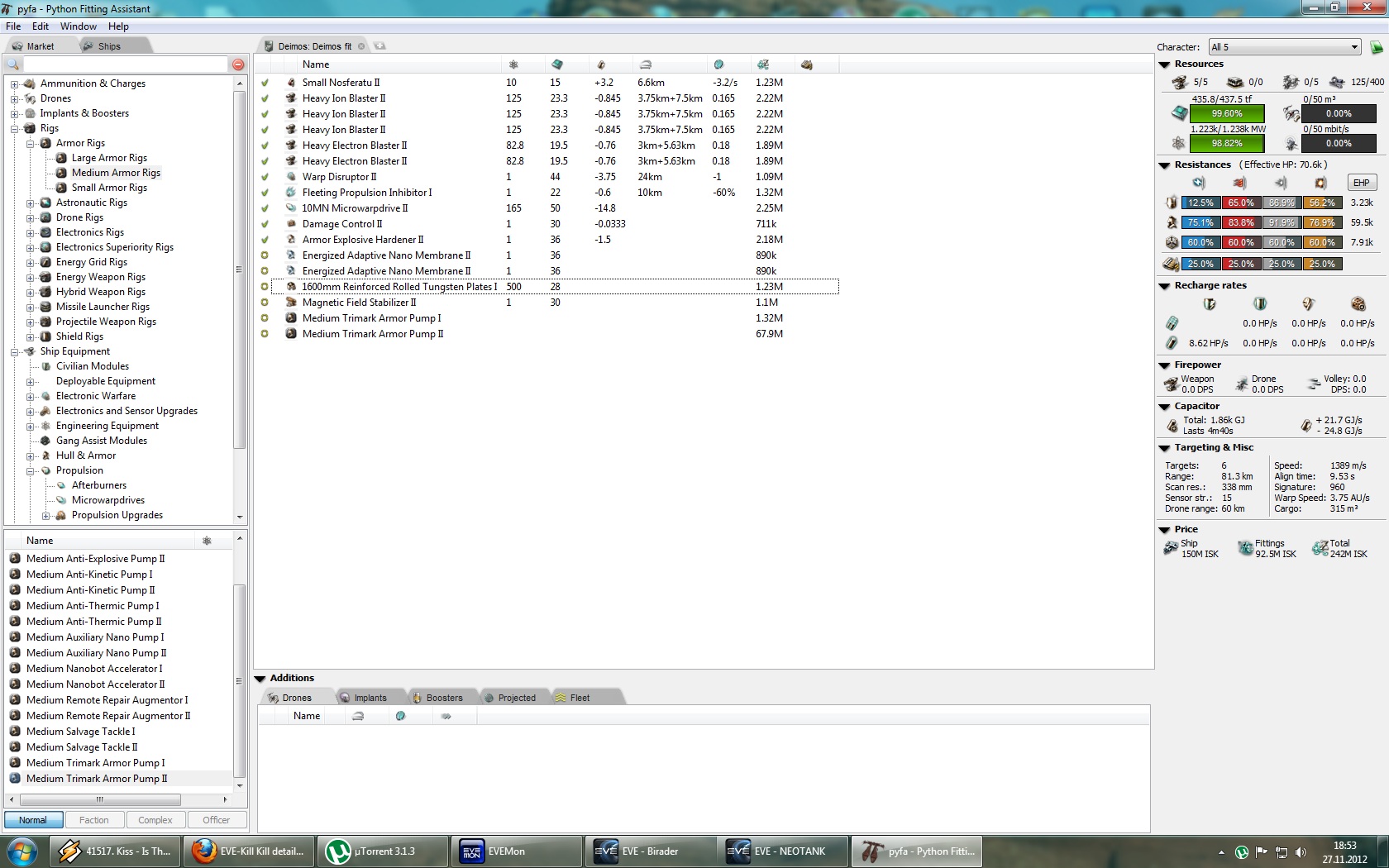Click the EM resistance column icon

tap(1199, 183)
